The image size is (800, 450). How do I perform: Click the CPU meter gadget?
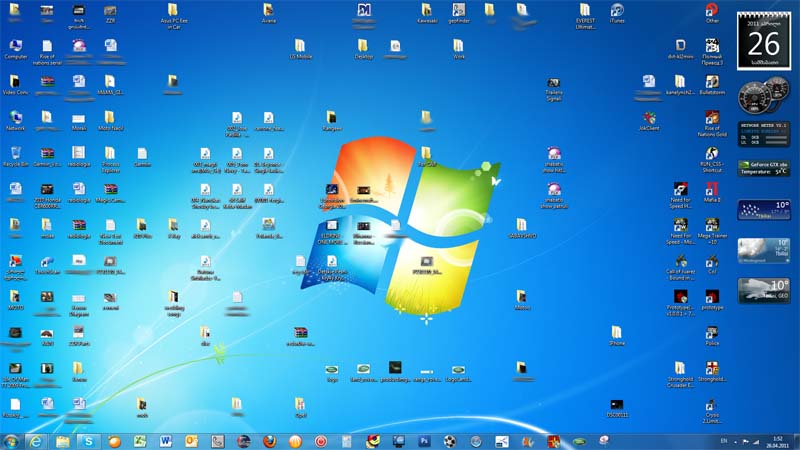click(764, 95)
